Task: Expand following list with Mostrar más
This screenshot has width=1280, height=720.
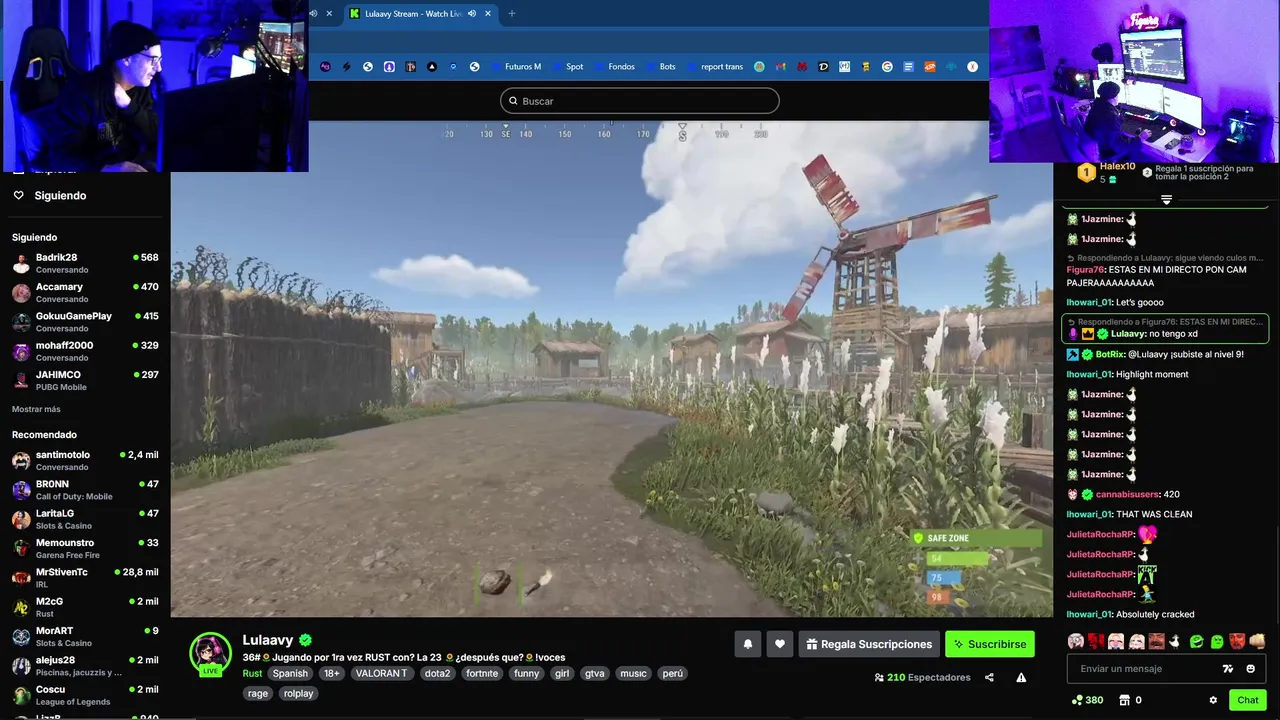Action: 36,409
